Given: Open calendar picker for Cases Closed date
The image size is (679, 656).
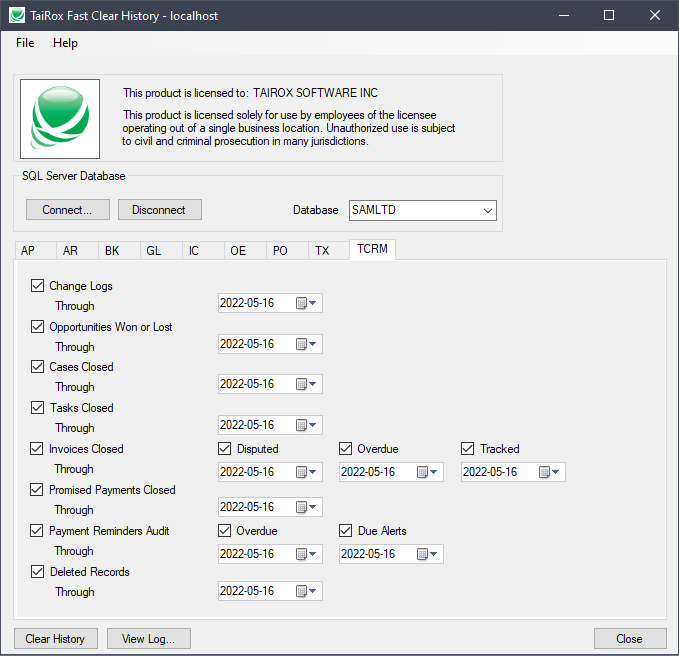Looking at the screenshot, I should pyautogui.click(x=306, y=384).
